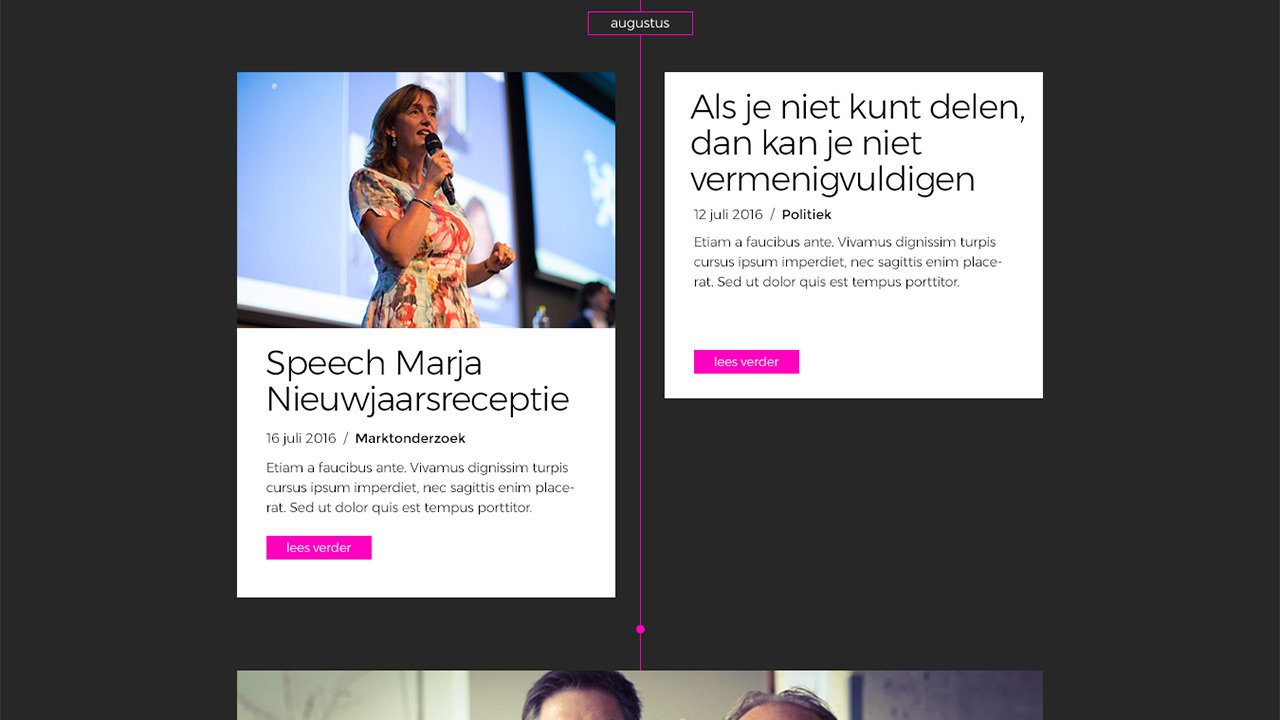This screenshot has height=720, width=1280.
Task: Open the article about delen and vermenigvuldigen
Action: (858, 143)
